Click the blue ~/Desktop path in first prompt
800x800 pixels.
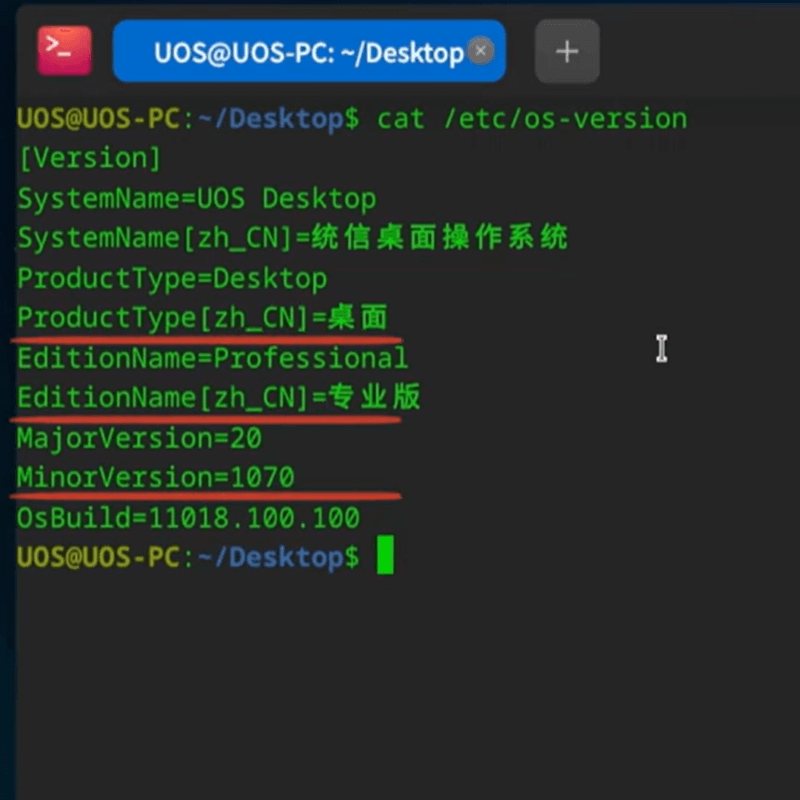coord(271,119)
